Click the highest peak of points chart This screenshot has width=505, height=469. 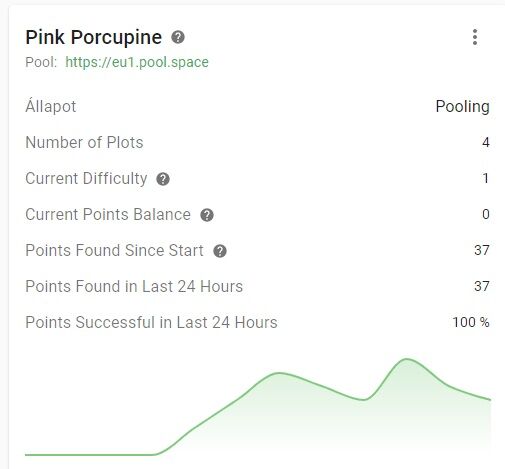(x=406, y=359)
